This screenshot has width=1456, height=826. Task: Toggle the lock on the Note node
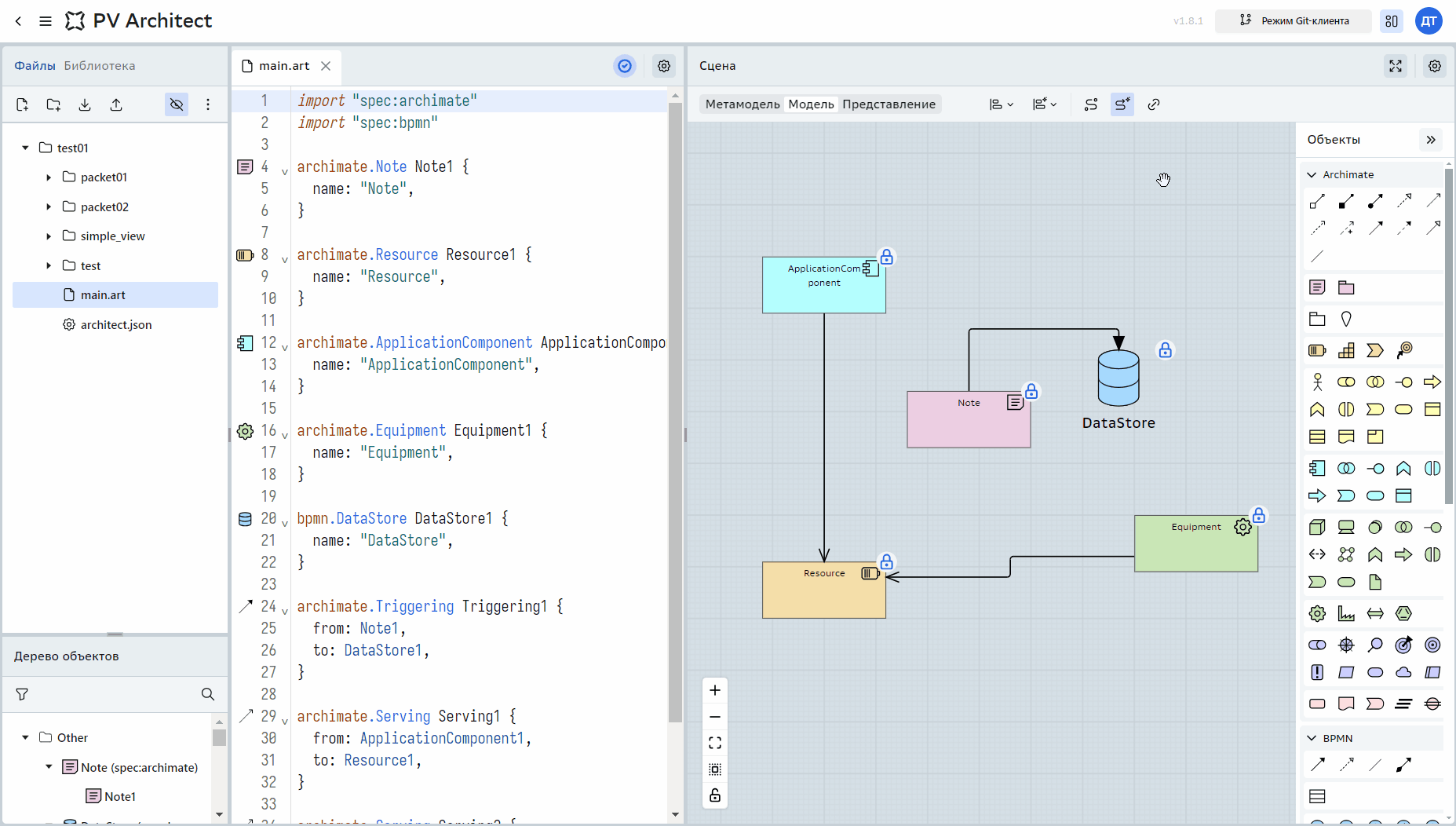click(x=1031, y=391)
